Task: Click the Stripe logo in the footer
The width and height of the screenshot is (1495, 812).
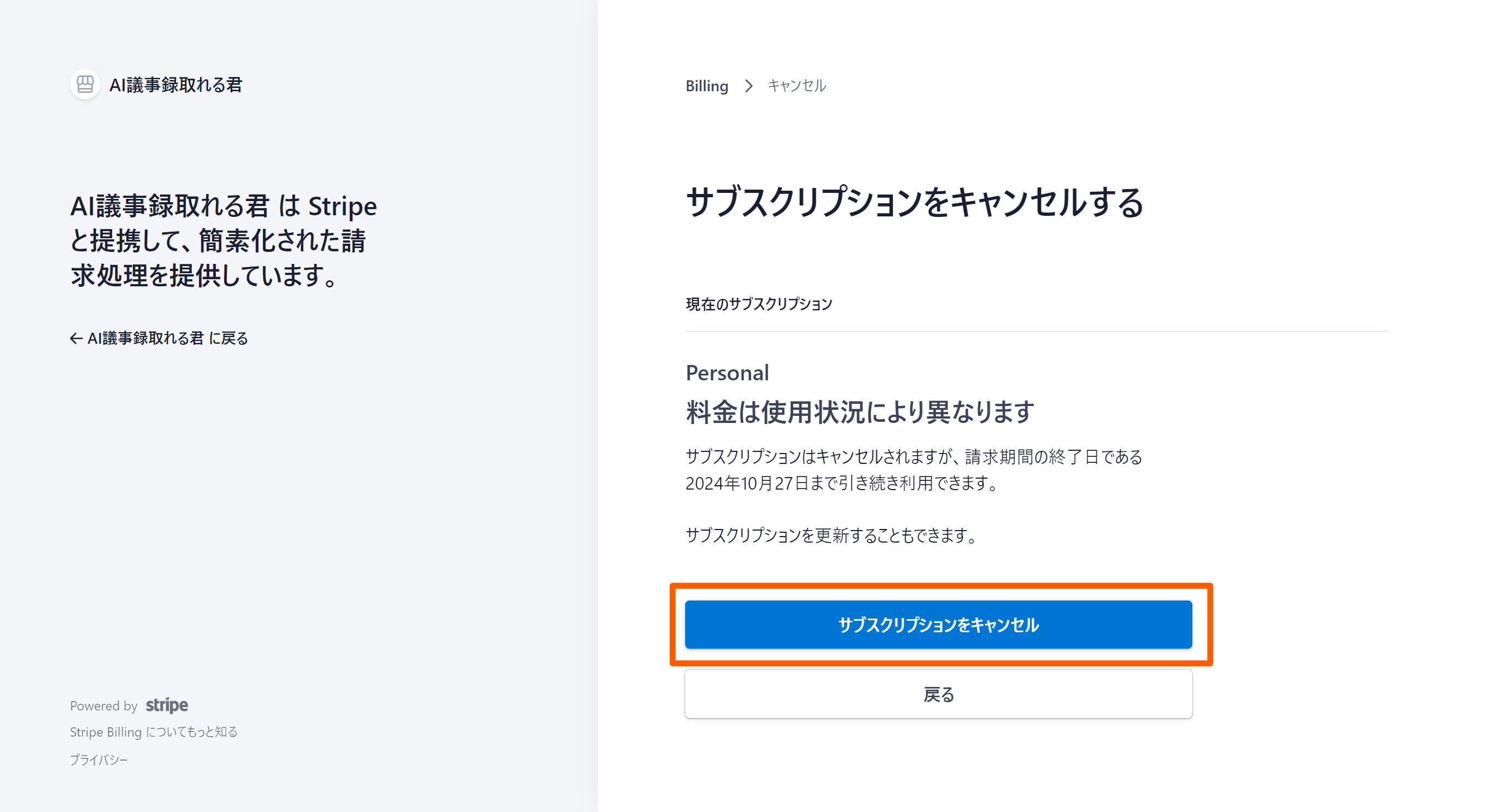Action: coord(167,705)
